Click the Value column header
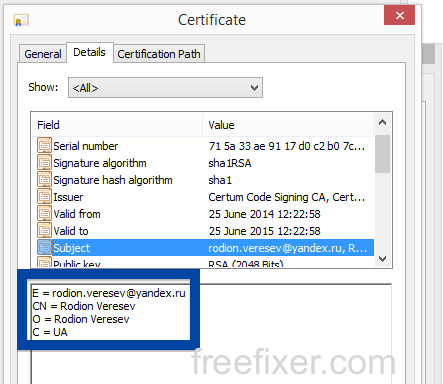Viewport: 443px width, 384px height. pos(288,125)
